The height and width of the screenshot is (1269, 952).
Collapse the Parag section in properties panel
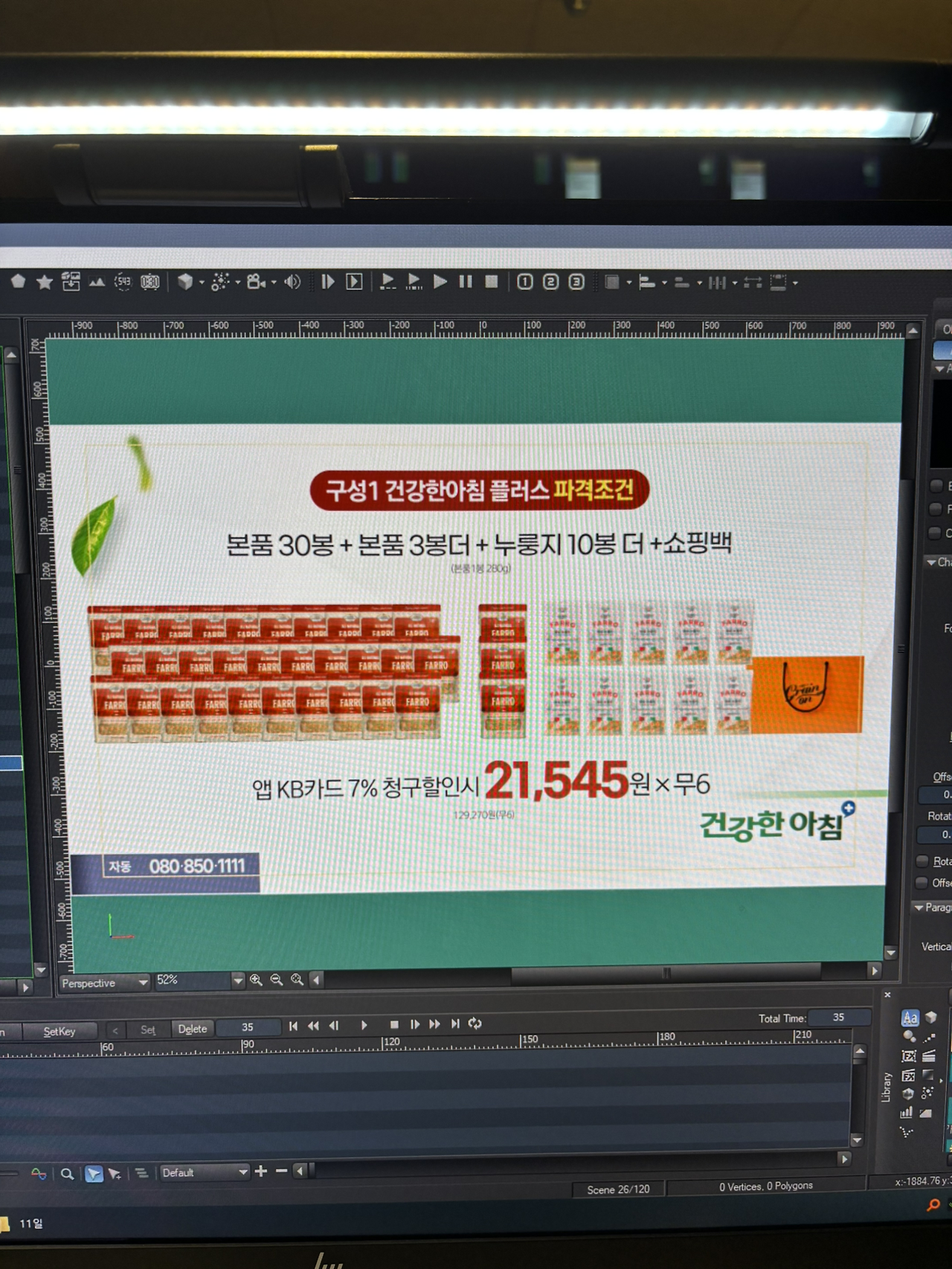919,907
